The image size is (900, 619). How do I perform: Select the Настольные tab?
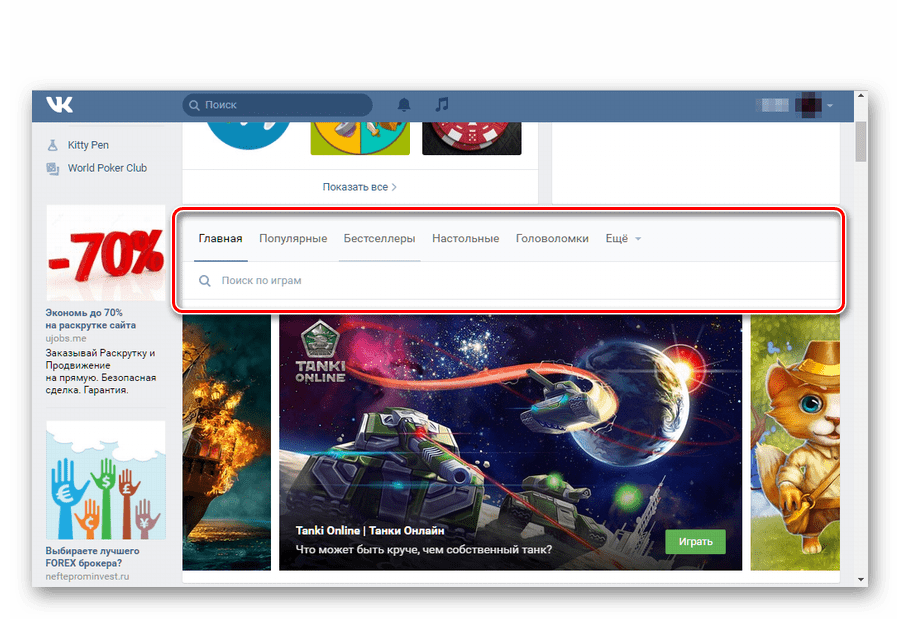[x=465, y=239]
